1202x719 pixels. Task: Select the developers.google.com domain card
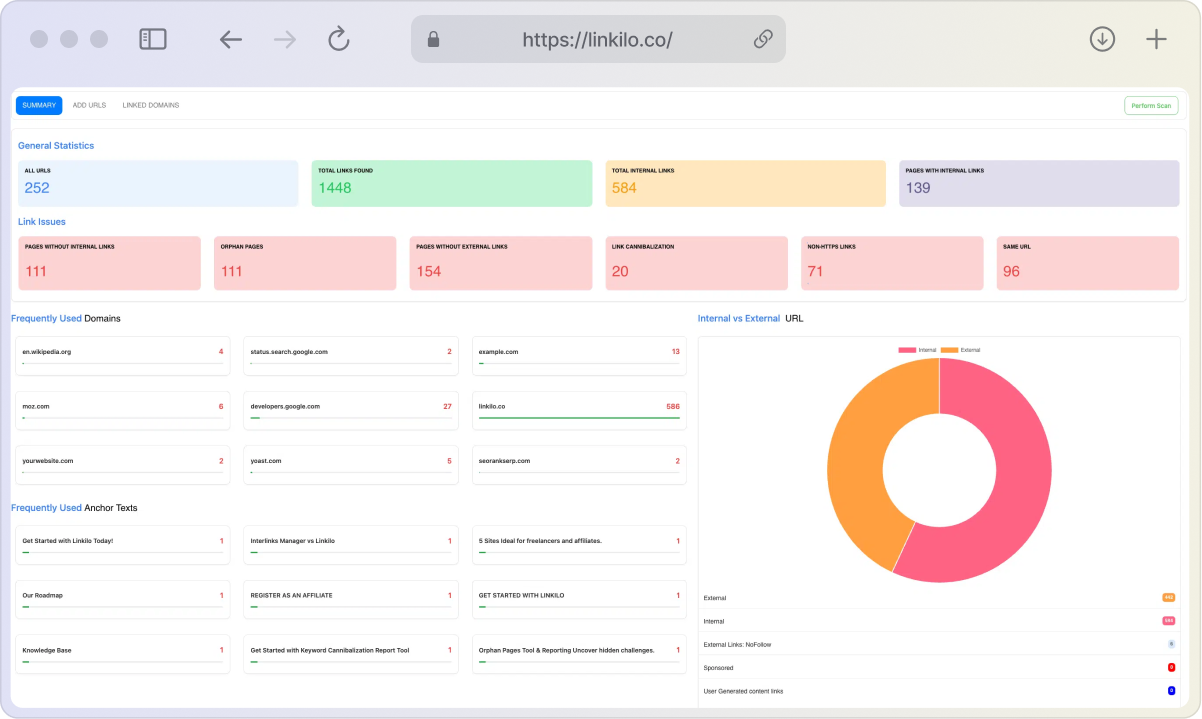click(351, 410)
